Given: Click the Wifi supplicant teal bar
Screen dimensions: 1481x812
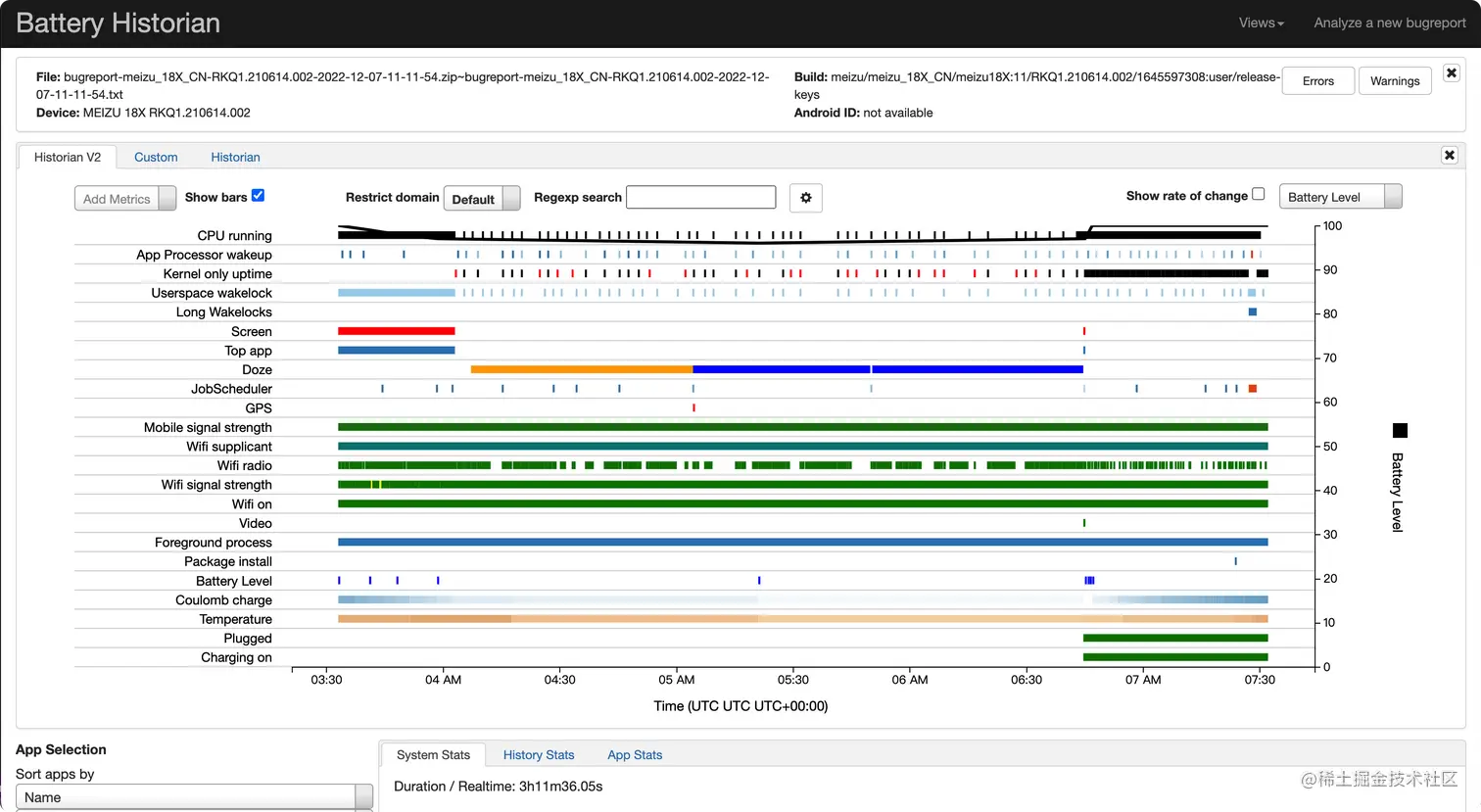Looking at the screenshot, I should [x=803, y=446].
